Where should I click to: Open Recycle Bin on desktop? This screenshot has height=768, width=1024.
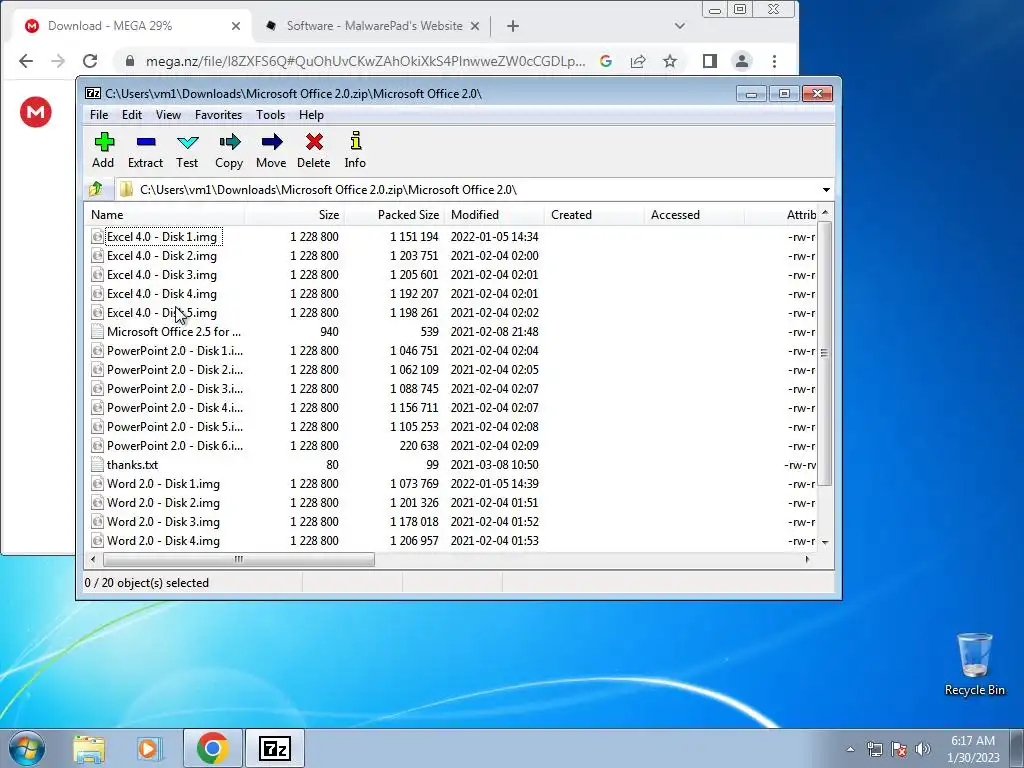point(974,664)
